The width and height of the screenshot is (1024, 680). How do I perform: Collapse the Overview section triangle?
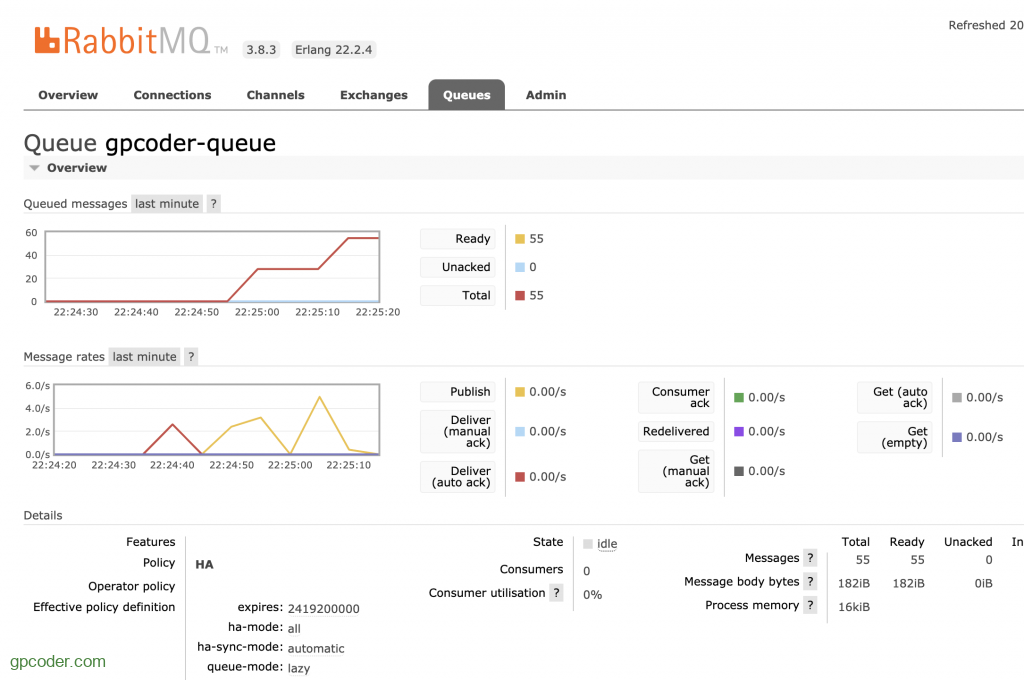[x=35, y=168]
